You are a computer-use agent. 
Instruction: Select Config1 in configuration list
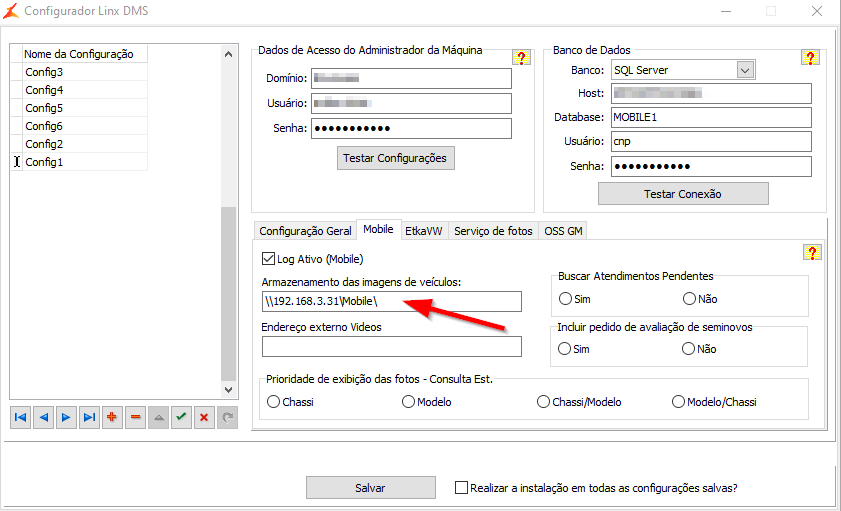click(x=85, y=162)
